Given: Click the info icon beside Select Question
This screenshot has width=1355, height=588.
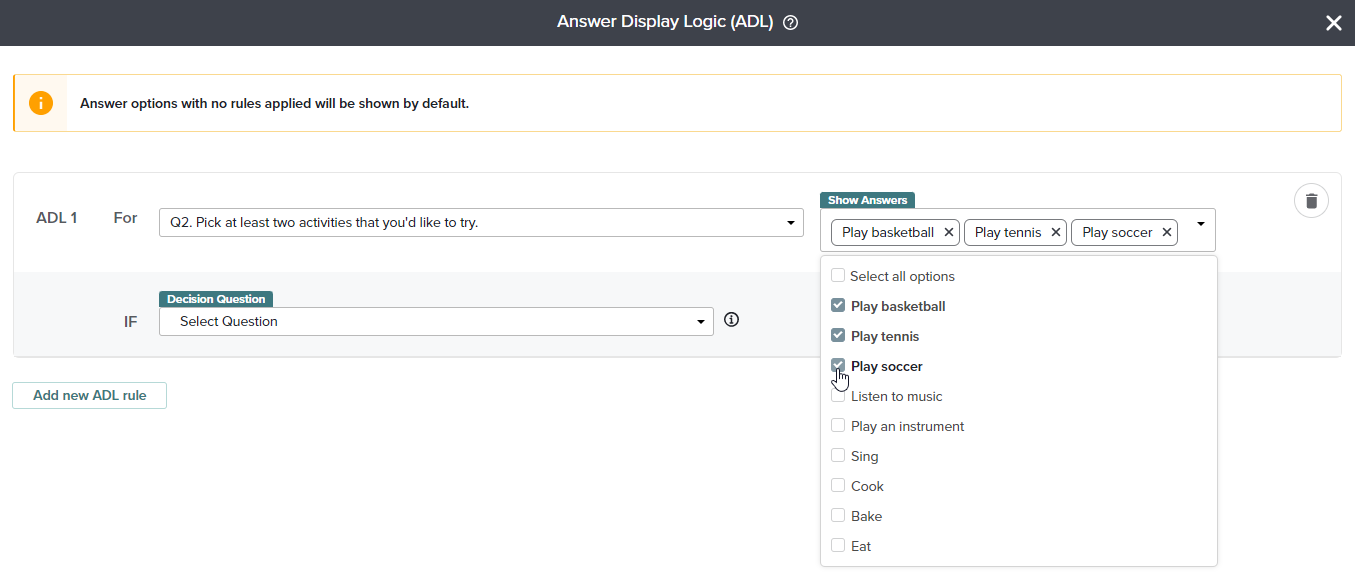Looking at the screenshot, I should click(731, 319).
